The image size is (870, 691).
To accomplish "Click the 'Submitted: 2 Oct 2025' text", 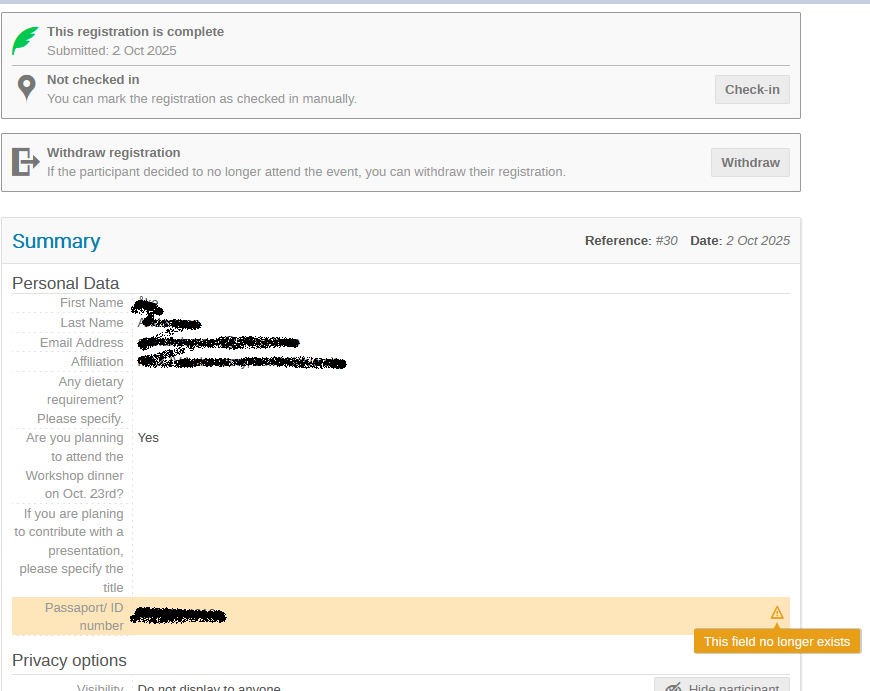I will (x=111, y=50).
